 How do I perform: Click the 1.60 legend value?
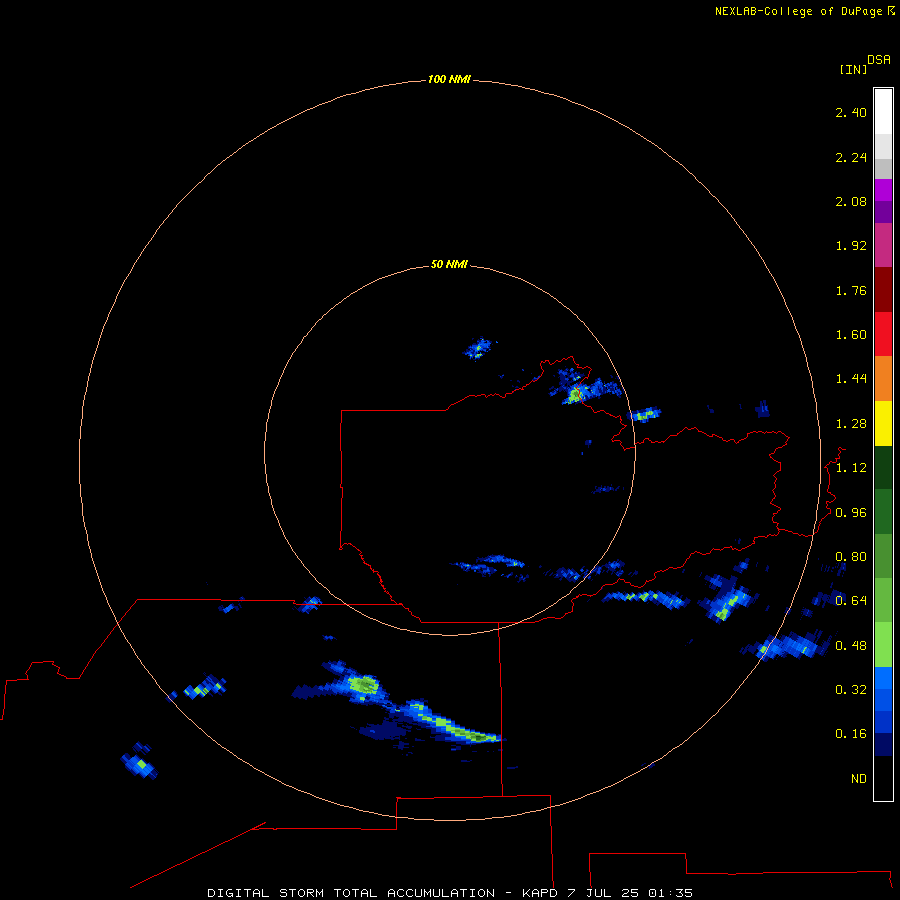point(851,335)
